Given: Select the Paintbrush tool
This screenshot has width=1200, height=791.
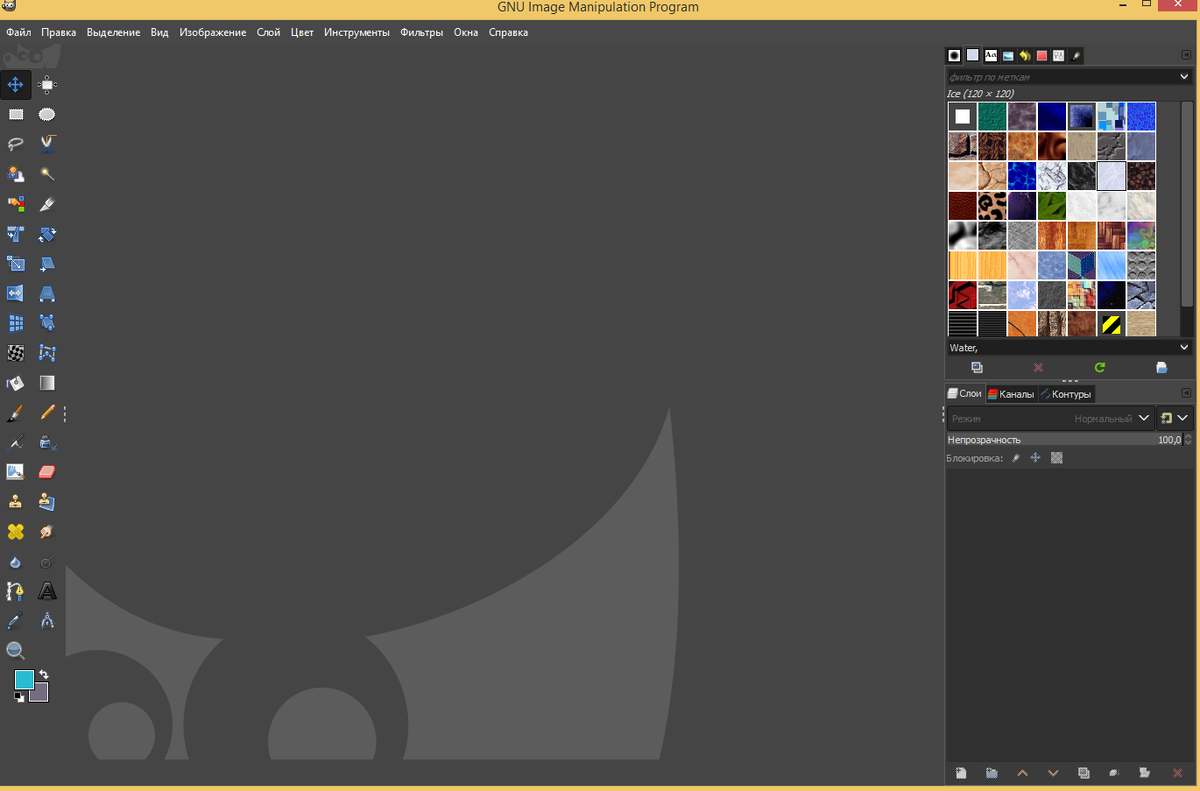Looking at the screenshot, I should point(16,412).
